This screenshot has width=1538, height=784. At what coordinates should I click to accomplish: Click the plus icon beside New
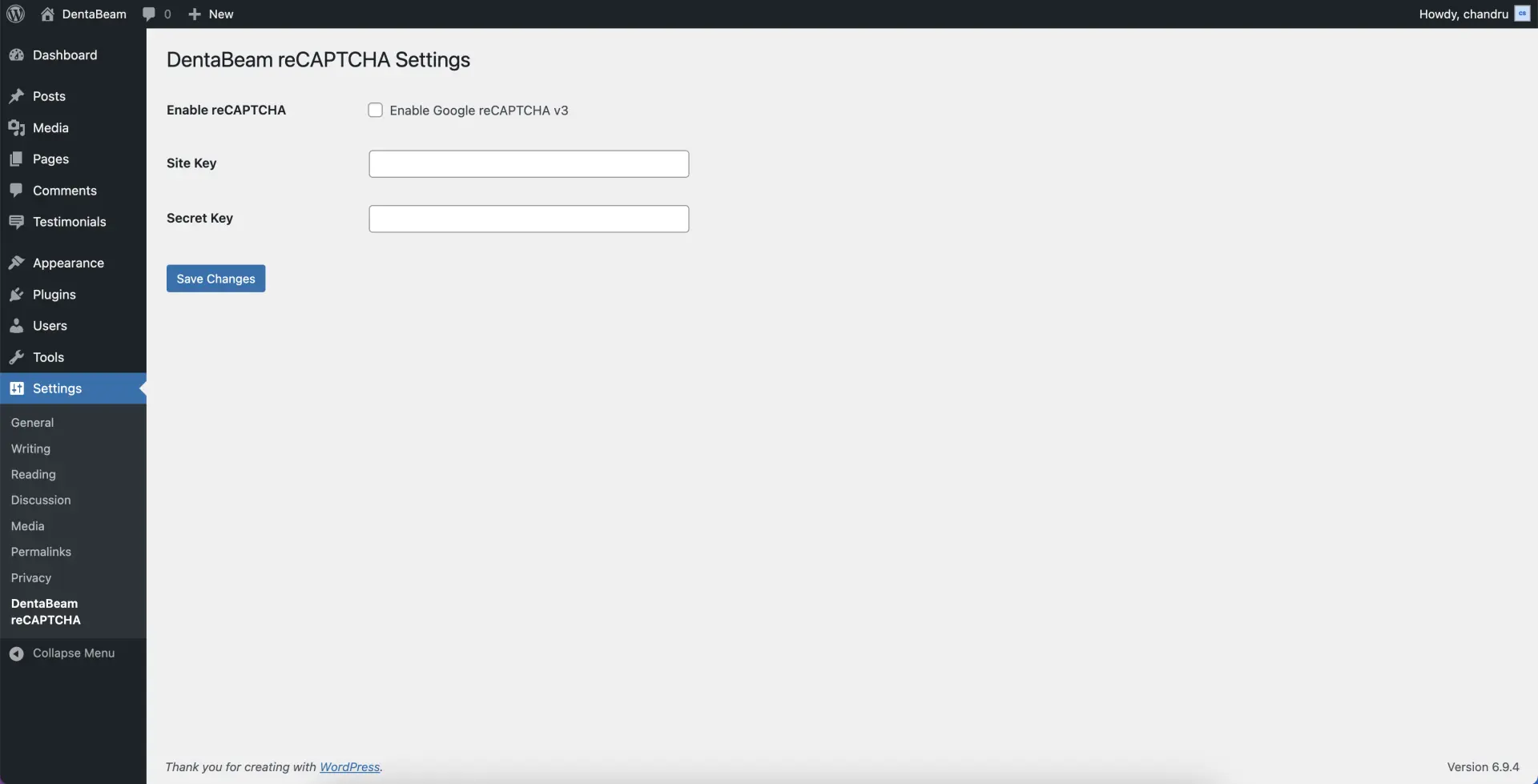tap(194, 14)
